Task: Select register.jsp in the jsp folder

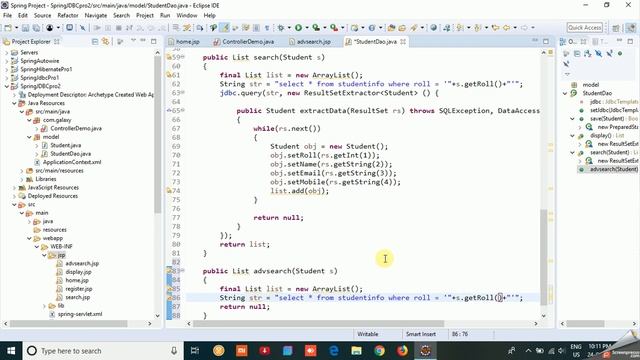Action: pos(78,289)
